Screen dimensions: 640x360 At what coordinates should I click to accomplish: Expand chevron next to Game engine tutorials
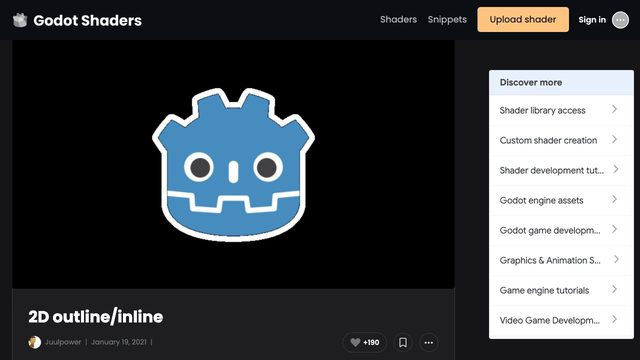614,290
